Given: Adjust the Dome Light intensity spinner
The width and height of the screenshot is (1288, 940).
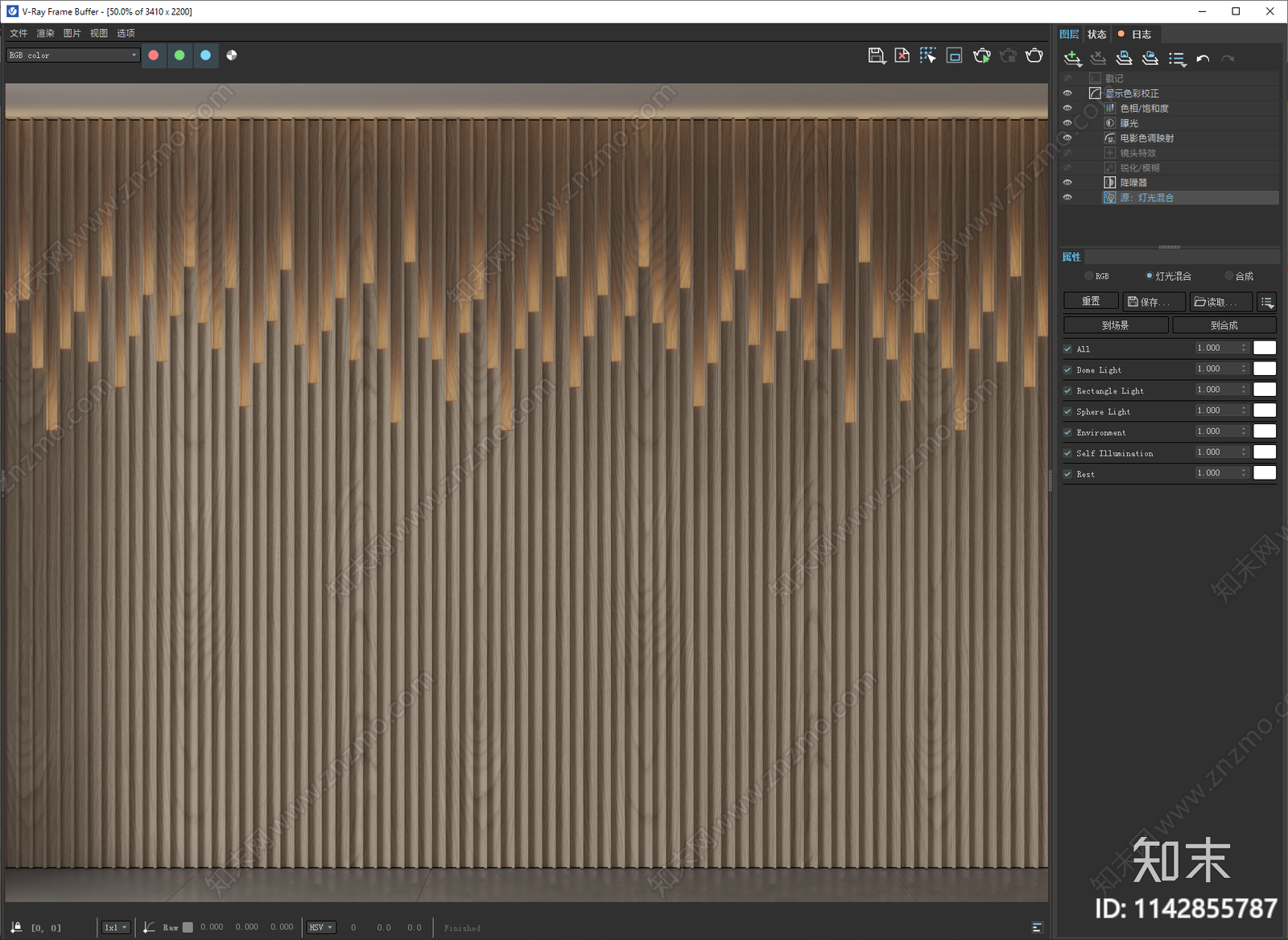Looking at the screenshot, I should pos(1244,369).
